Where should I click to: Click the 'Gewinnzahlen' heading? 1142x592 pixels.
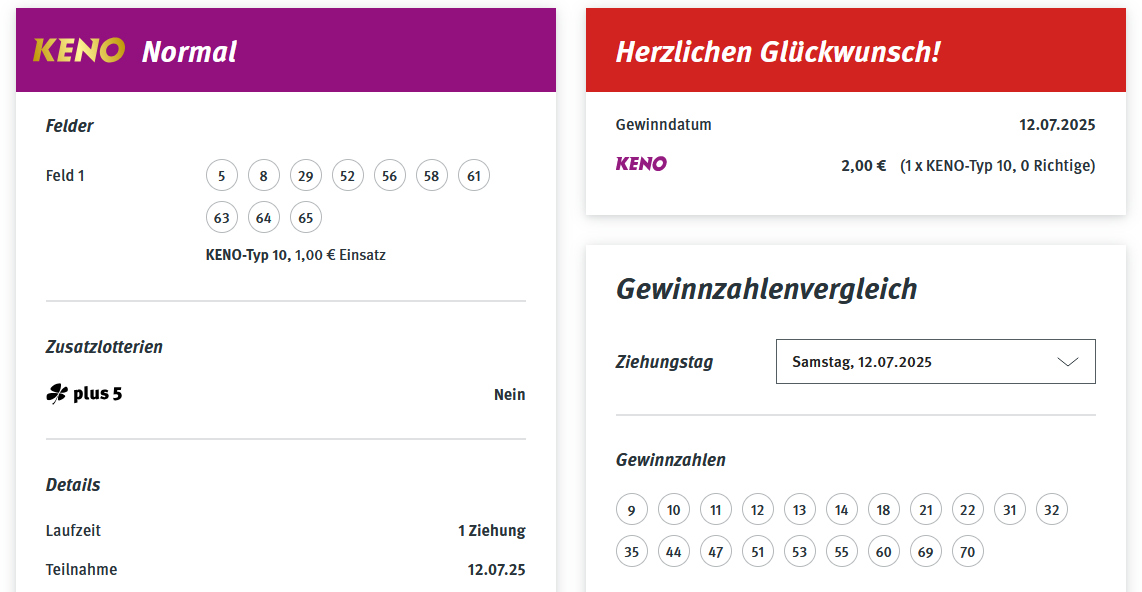click(671, 460)
